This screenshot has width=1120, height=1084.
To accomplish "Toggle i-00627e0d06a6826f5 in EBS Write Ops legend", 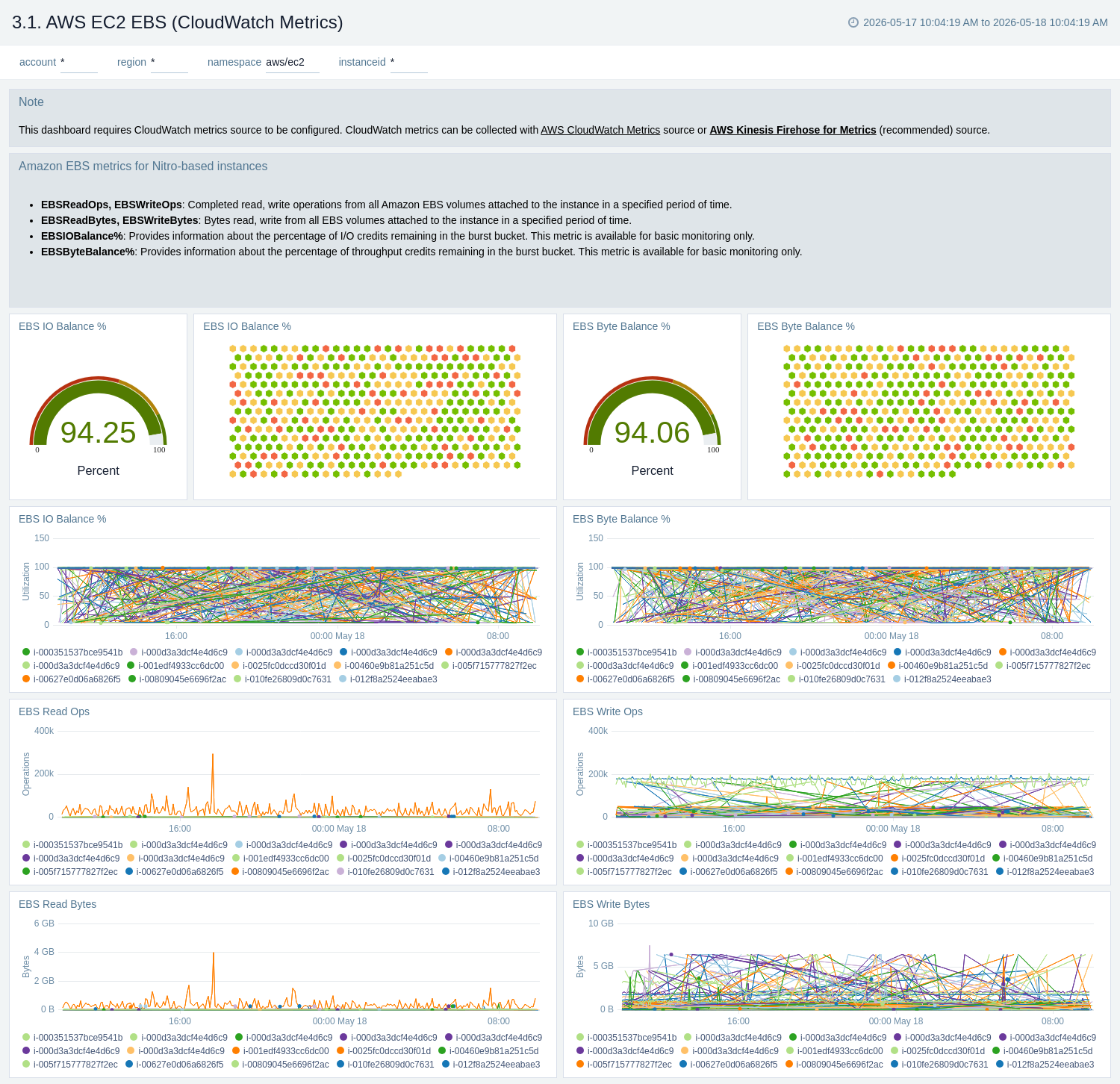I will pos(729,872).
